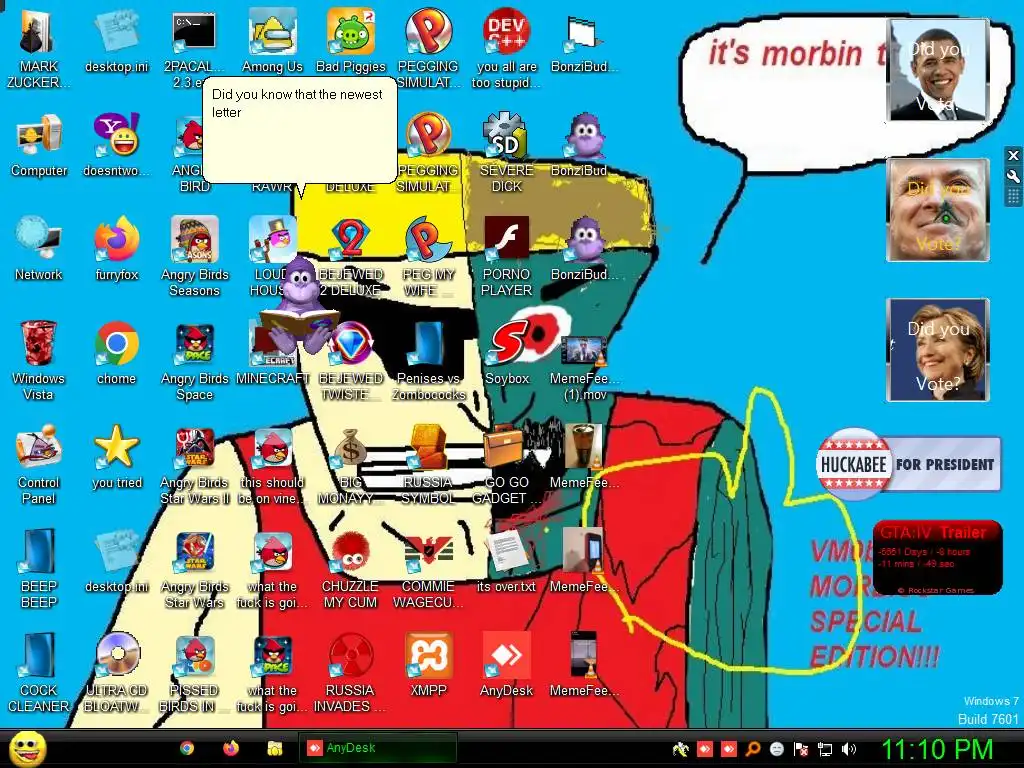This screenshot has width=1024, height=768.
Task: Switch to the AnyDesk taskbar window button
Action: pos(377,748)
